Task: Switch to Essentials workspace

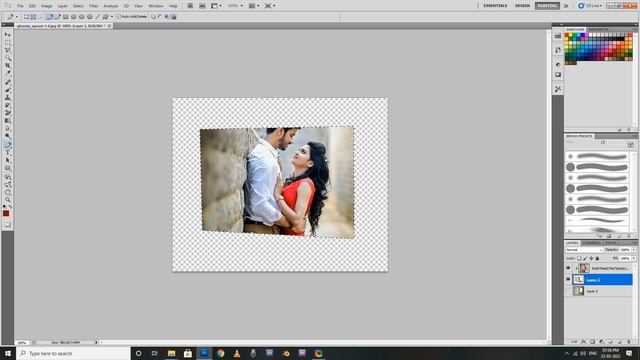Action: click(495, 6)
